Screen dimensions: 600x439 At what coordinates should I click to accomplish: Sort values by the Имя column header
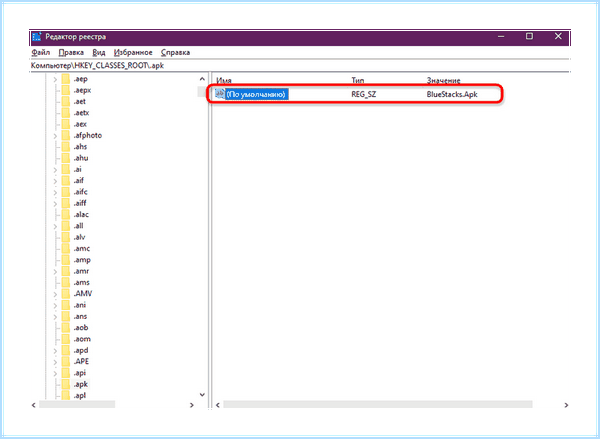tap(224, 80)
